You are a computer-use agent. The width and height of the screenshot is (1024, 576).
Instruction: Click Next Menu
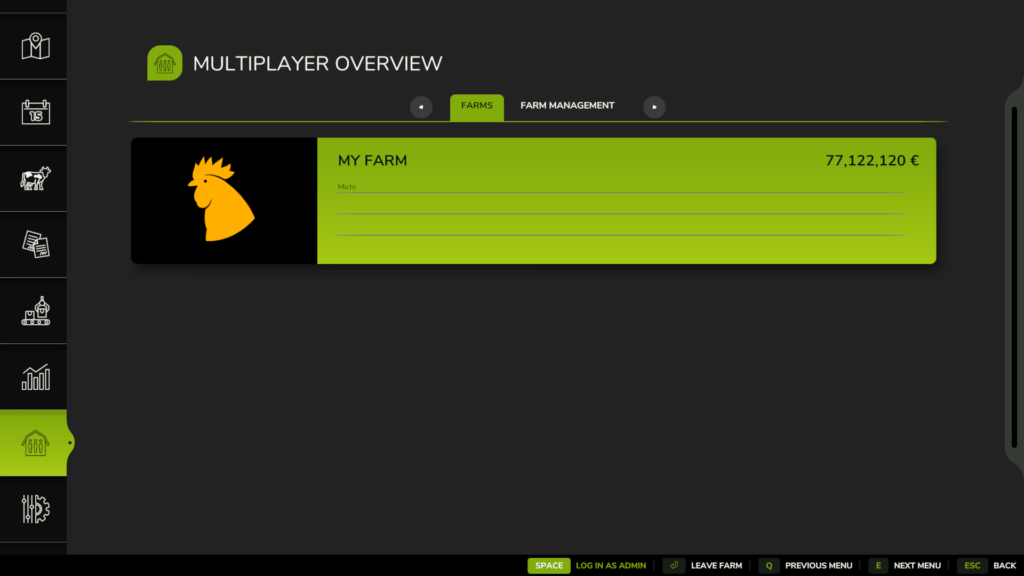(917, 566)
